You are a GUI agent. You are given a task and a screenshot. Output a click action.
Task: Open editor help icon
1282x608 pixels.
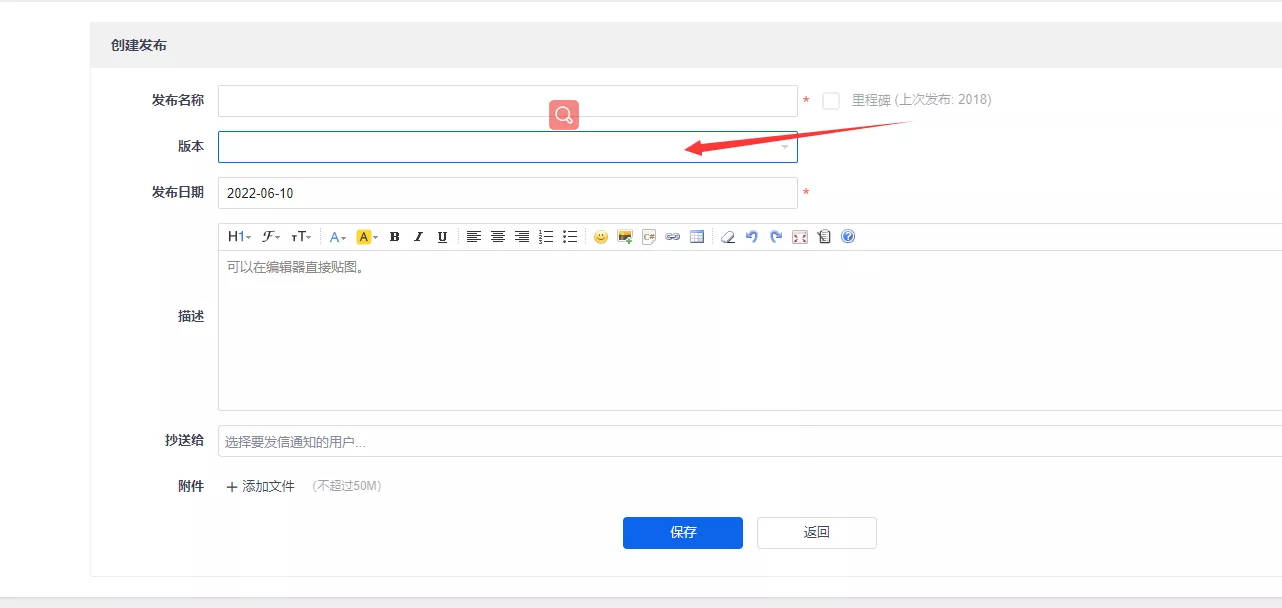848,237
